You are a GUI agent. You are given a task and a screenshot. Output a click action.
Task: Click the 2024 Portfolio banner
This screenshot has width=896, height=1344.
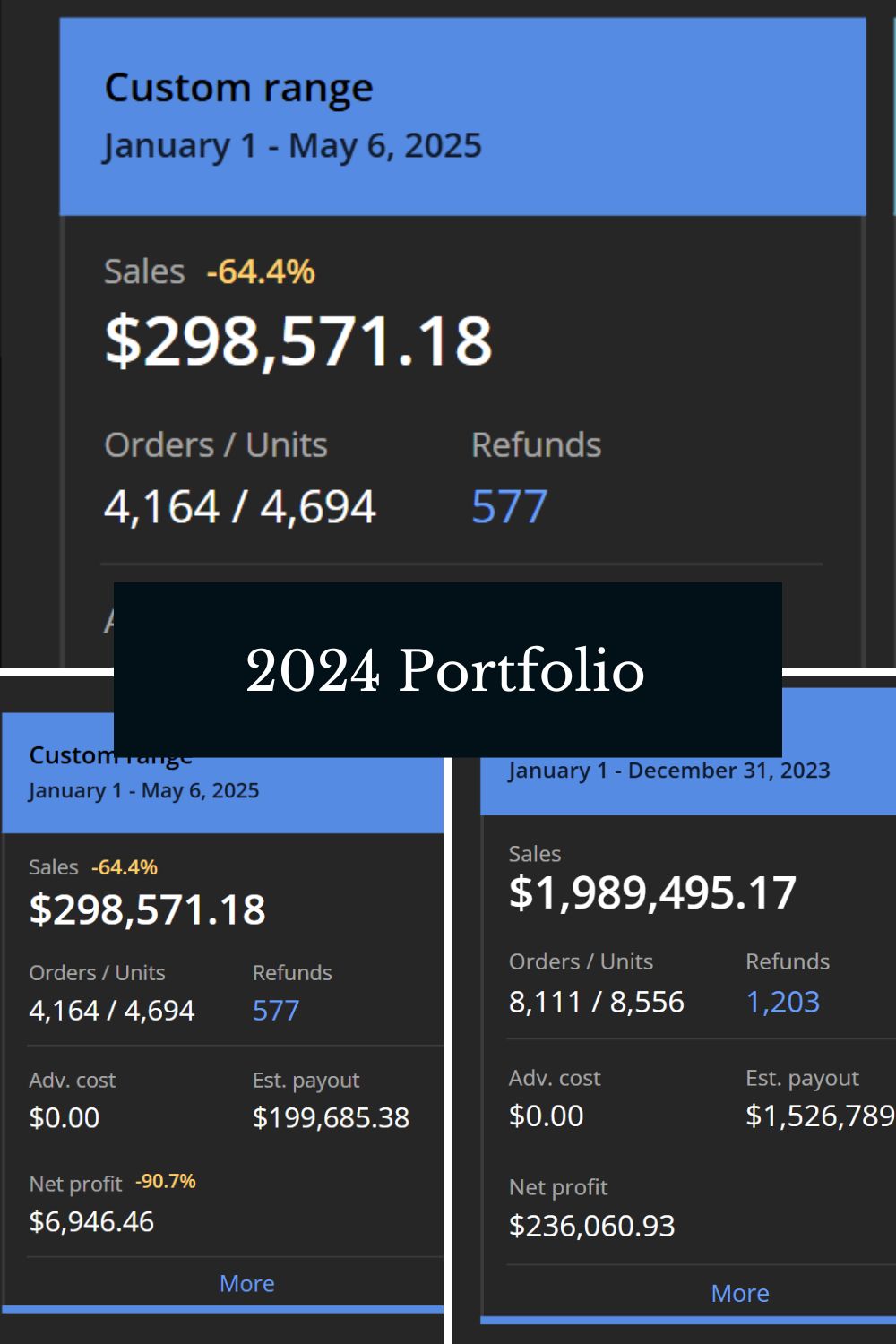[447, 669]
